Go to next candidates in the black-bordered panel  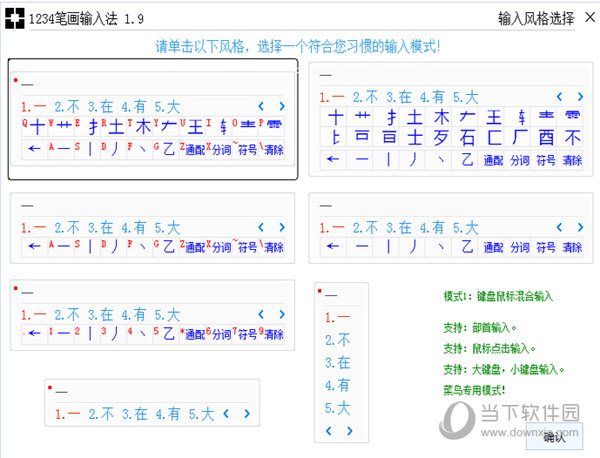(282, 106)
